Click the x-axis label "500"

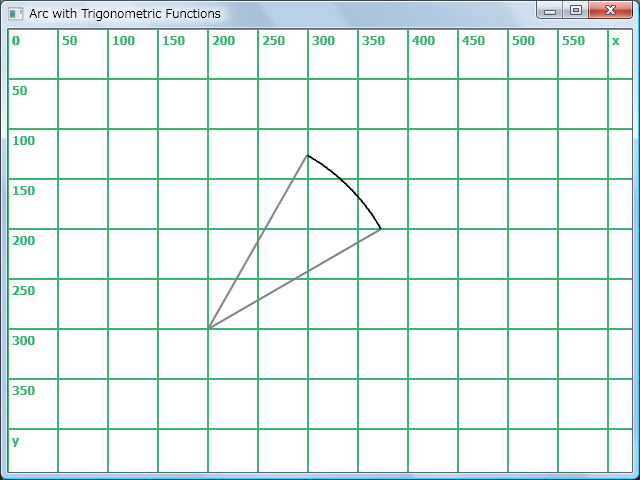pyautogui.click(x=524, y=41)
